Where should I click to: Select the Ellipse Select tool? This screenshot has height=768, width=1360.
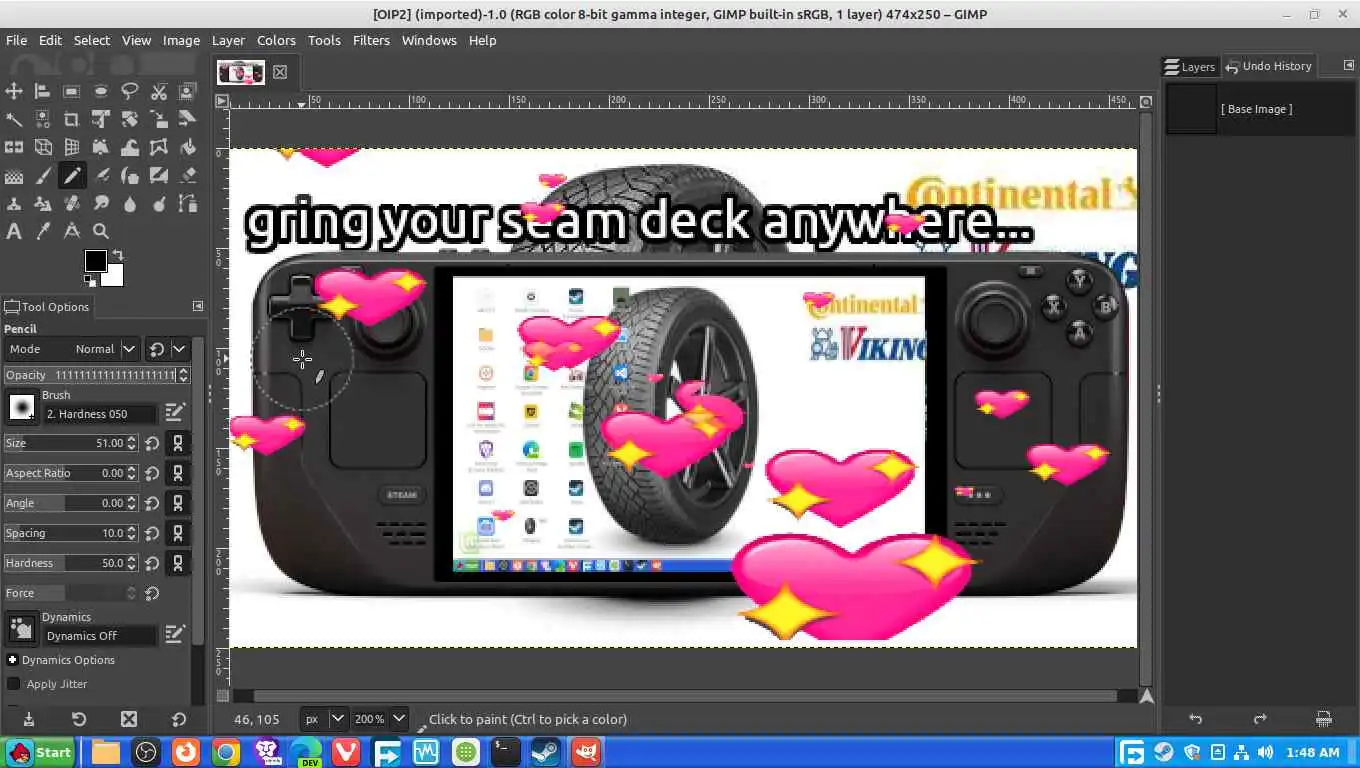[x=101, y=91]
